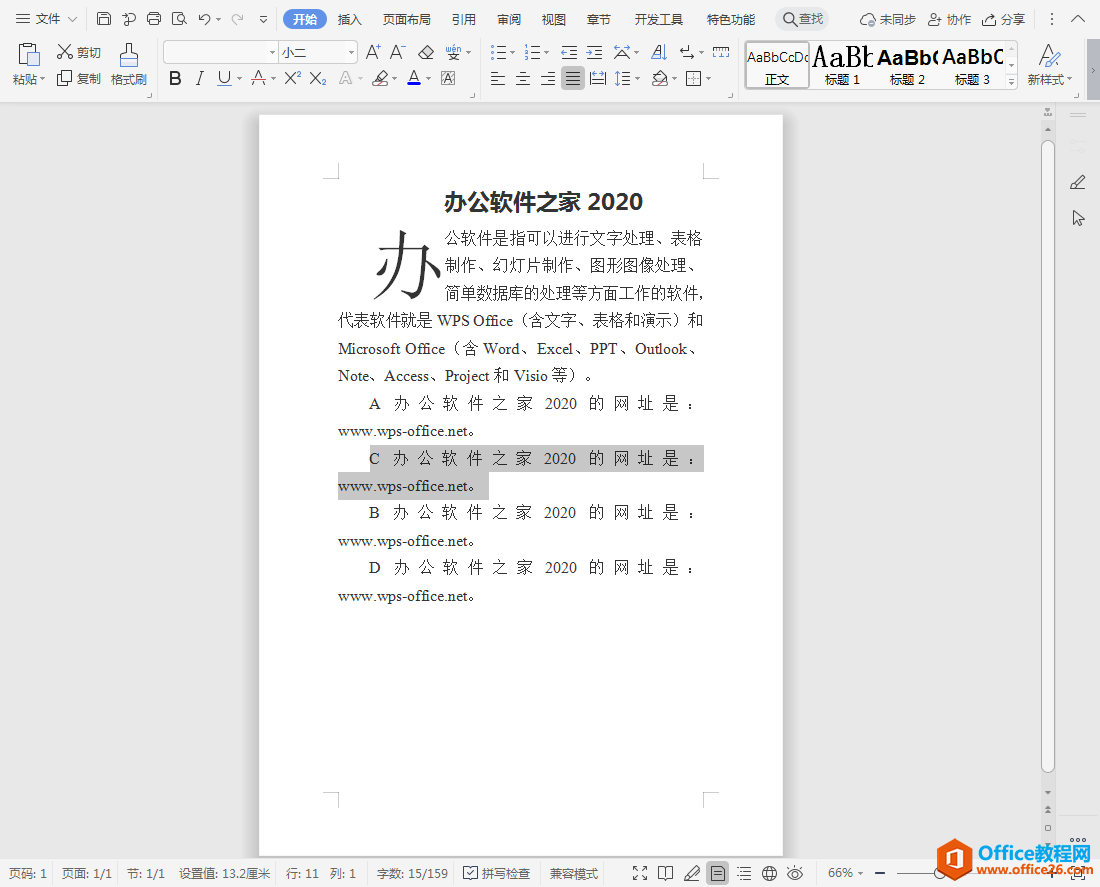The width and height of the screenshot is (1100, 887).
Task: Expand the font name combo box
Action: click(272, 52)
